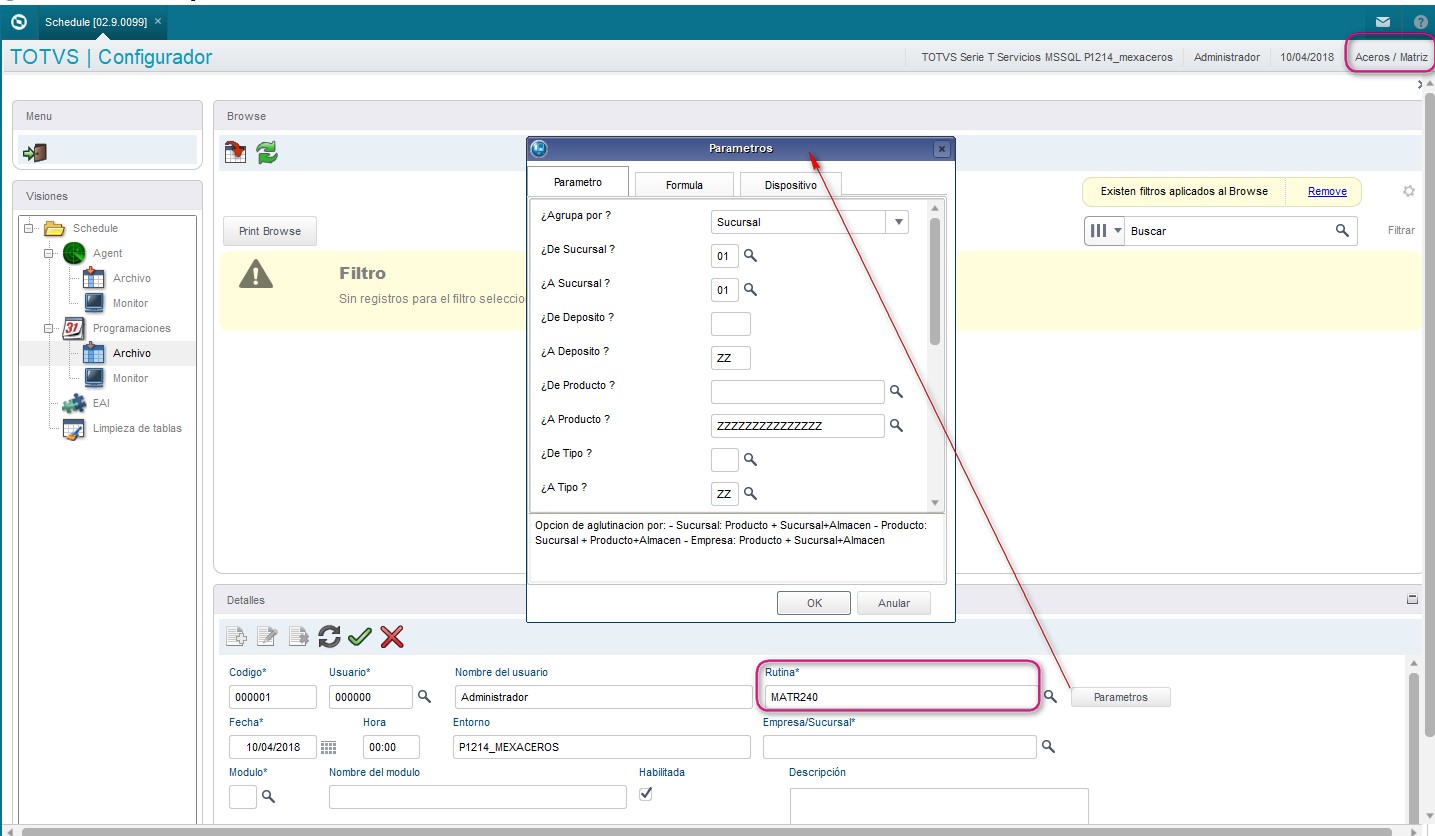The height and width of the screenshot is (836, 1435).
Task: Open lookup for De Producto
Action: point(896,392)
